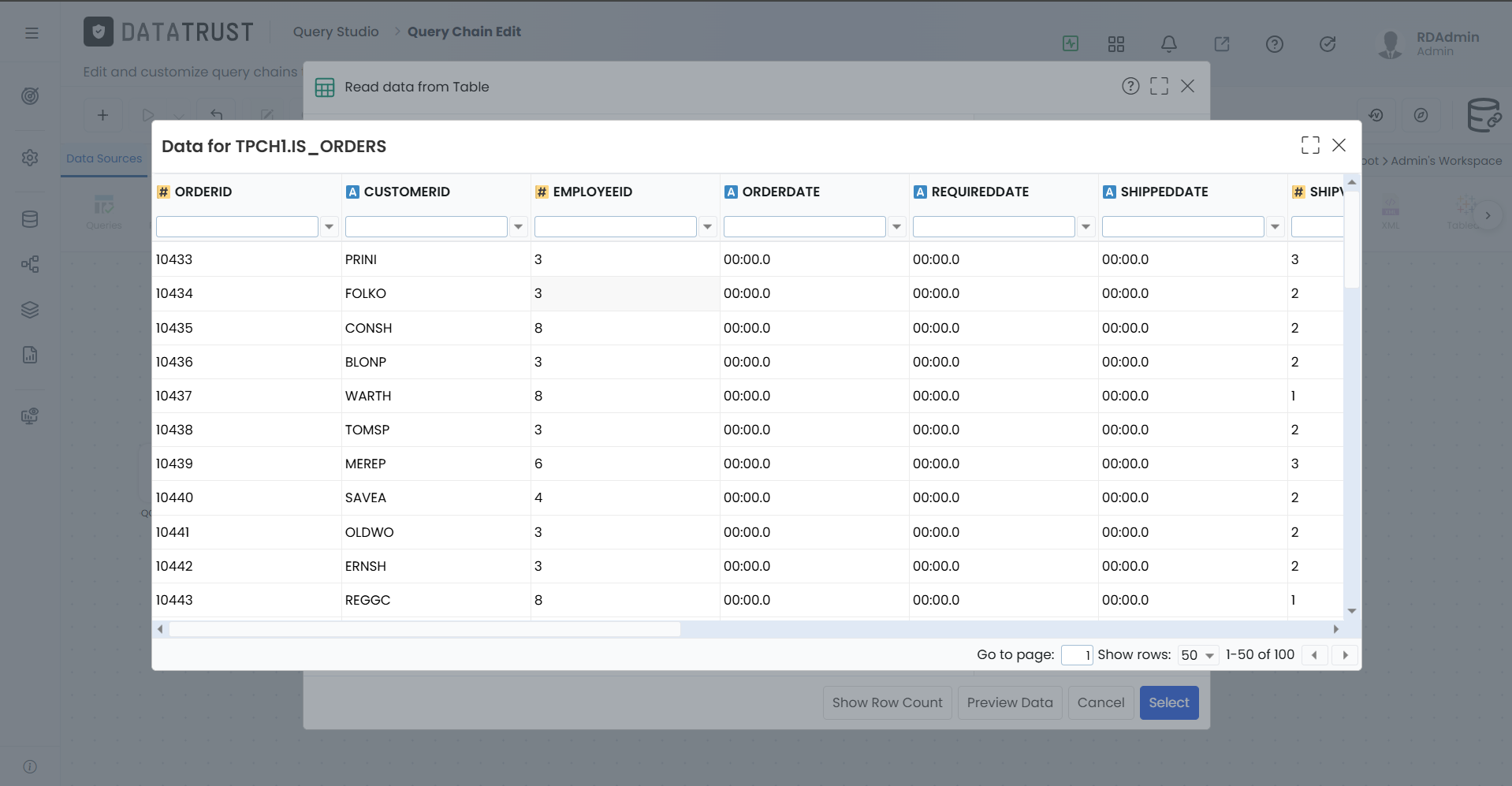Focus the CUSTOMERID filter text box
The width and height of the screenshot is (1512, 786).
(426, 227)
